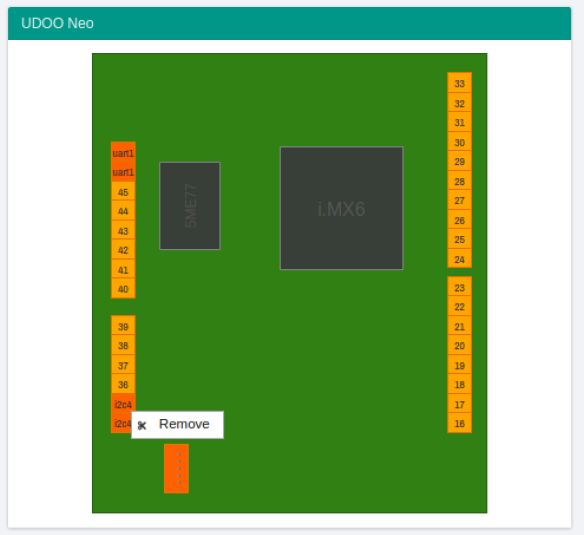
Task: Click the scissors icon beside Remove
Action: [142, 425]
